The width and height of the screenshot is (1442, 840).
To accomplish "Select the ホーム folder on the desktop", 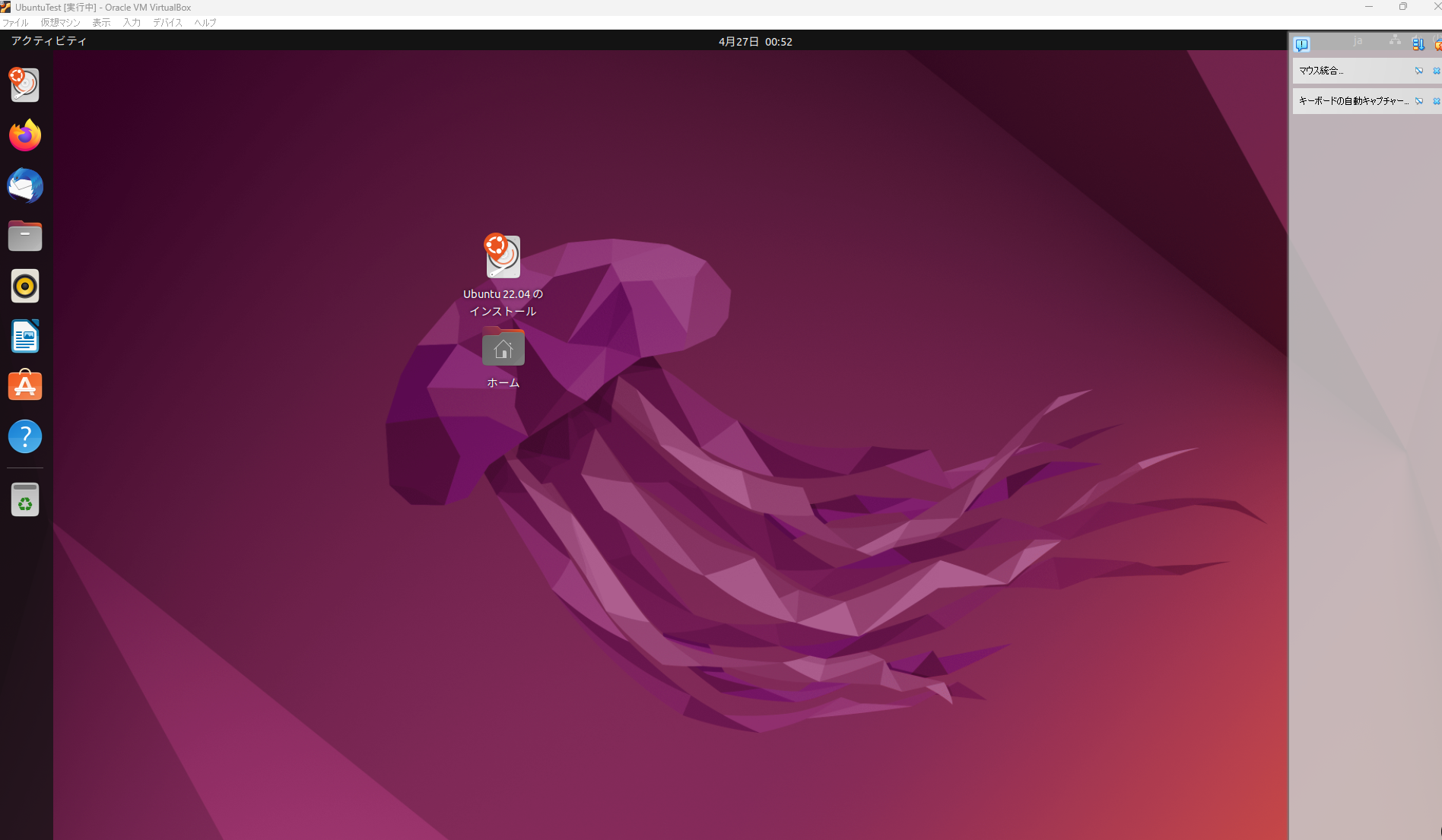I will coord(503,347).
